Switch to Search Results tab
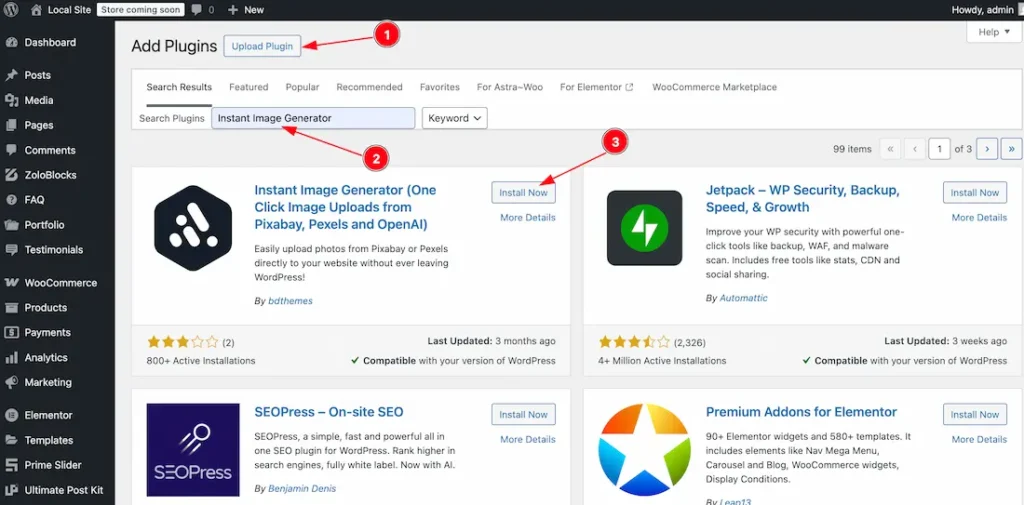 [x=179, y=87]
